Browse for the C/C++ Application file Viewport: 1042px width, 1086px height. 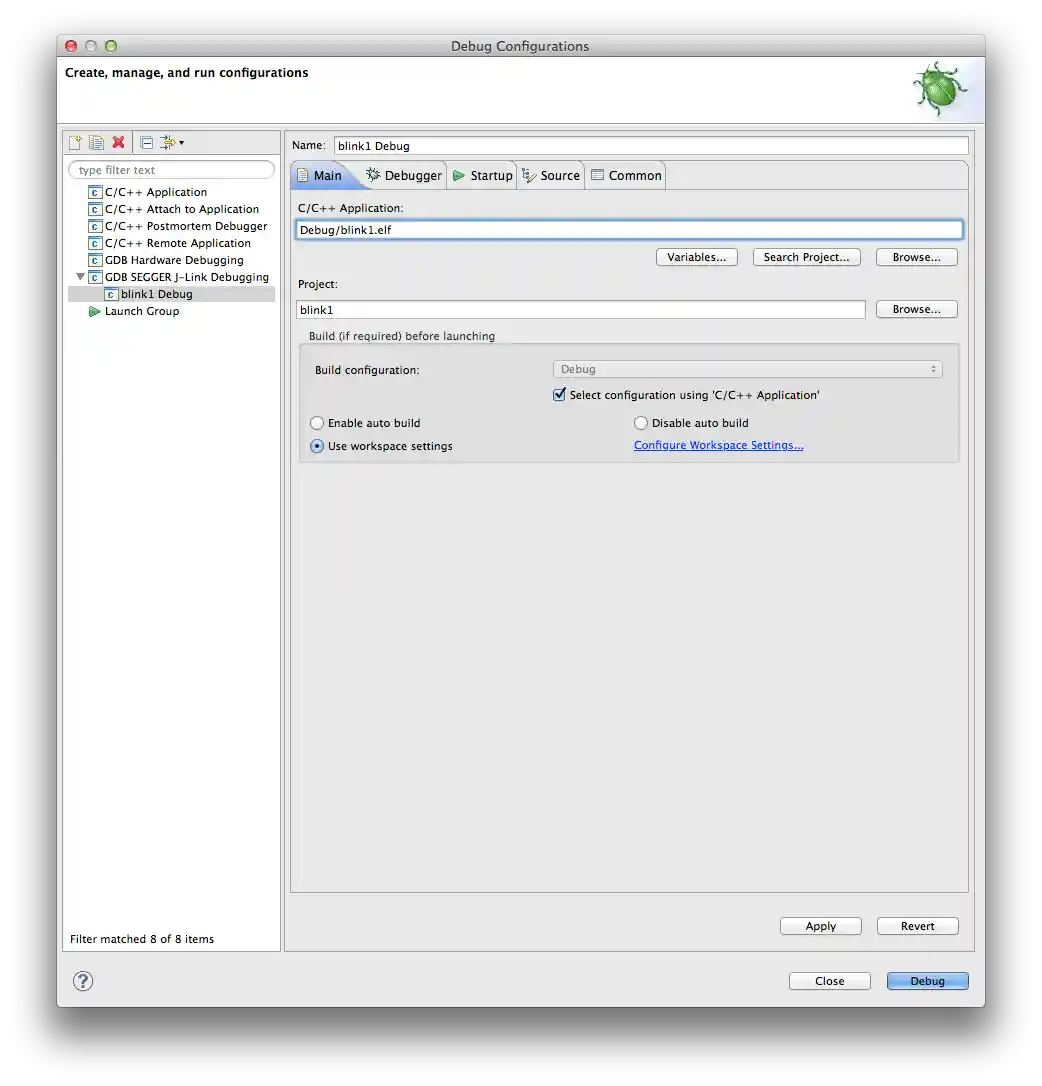point(917,257)
